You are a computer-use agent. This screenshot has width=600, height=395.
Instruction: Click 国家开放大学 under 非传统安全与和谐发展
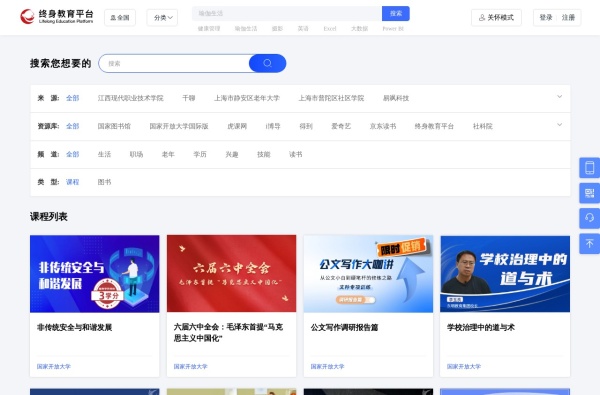pyautogui.click(x=54, y=367)
